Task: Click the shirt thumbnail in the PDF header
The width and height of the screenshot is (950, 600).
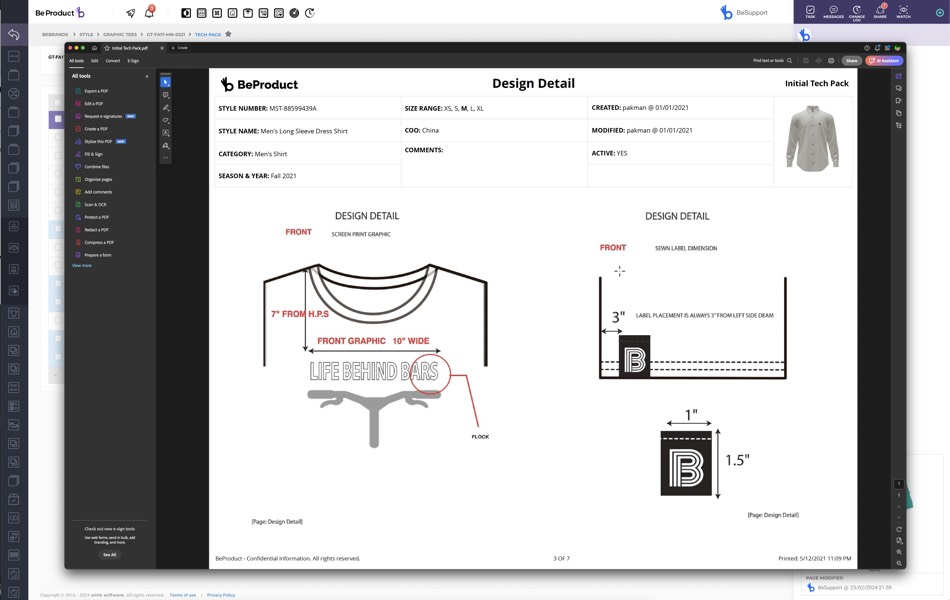Action: tap(813, 139)
